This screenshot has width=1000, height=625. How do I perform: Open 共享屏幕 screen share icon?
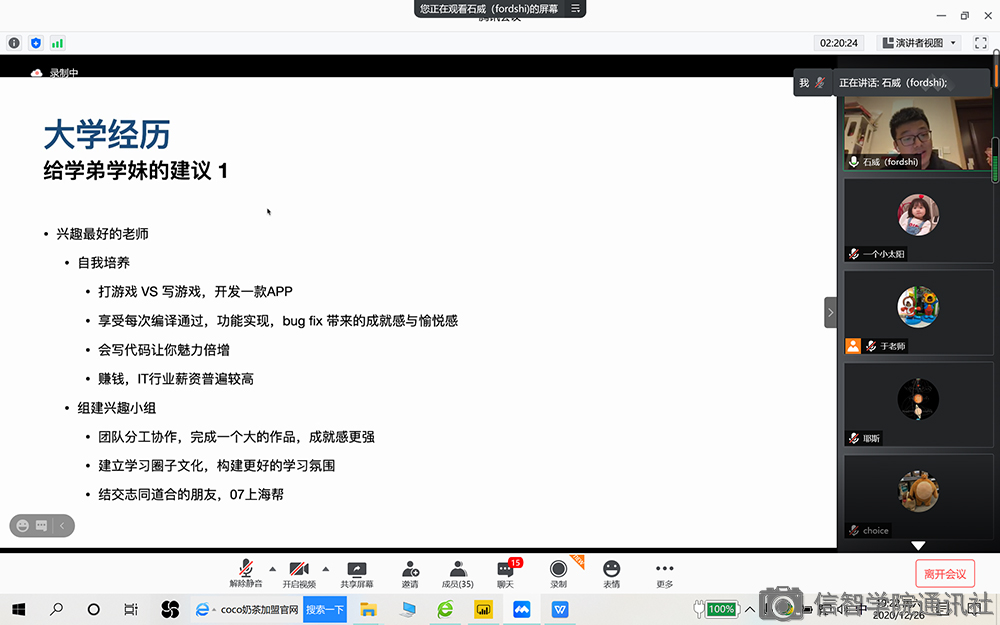tap(356, 574)
